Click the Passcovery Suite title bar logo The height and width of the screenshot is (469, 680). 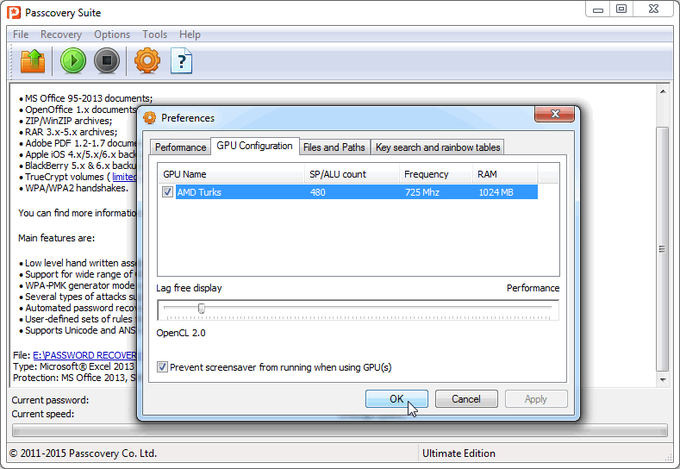tap(14, 13)
